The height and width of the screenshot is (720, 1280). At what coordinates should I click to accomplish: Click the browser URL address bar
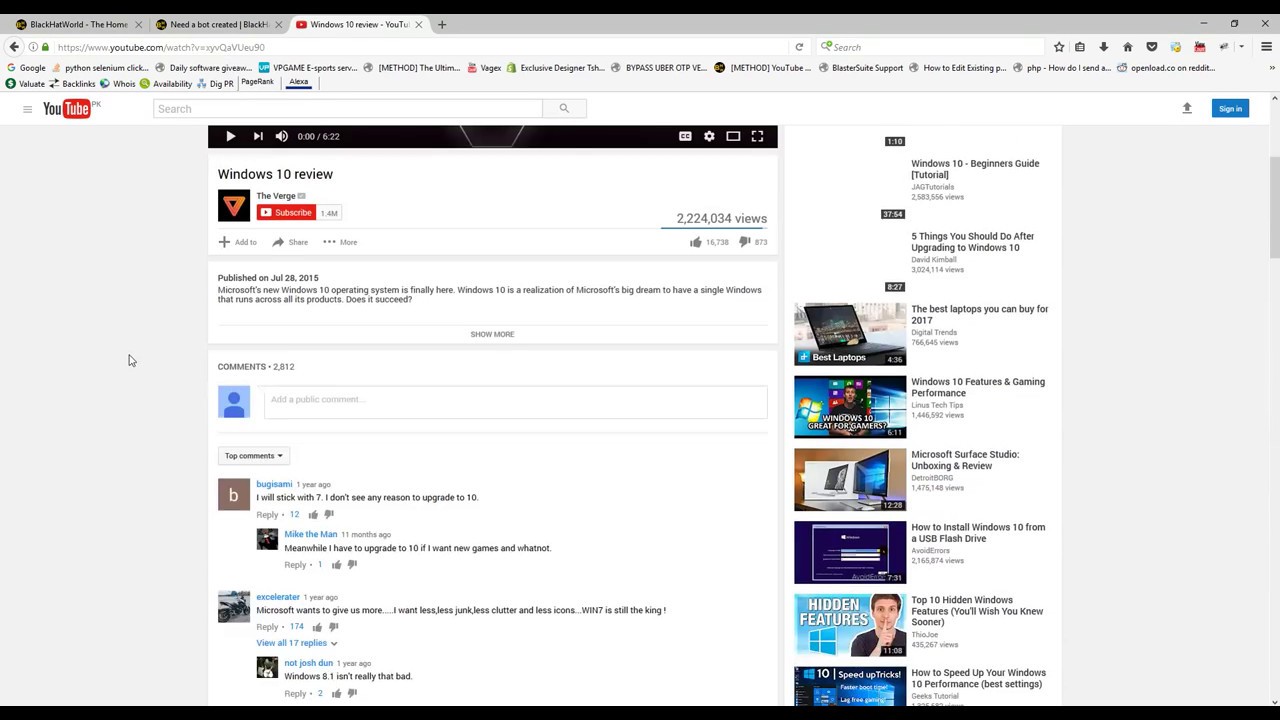click(x=420, y=47)
